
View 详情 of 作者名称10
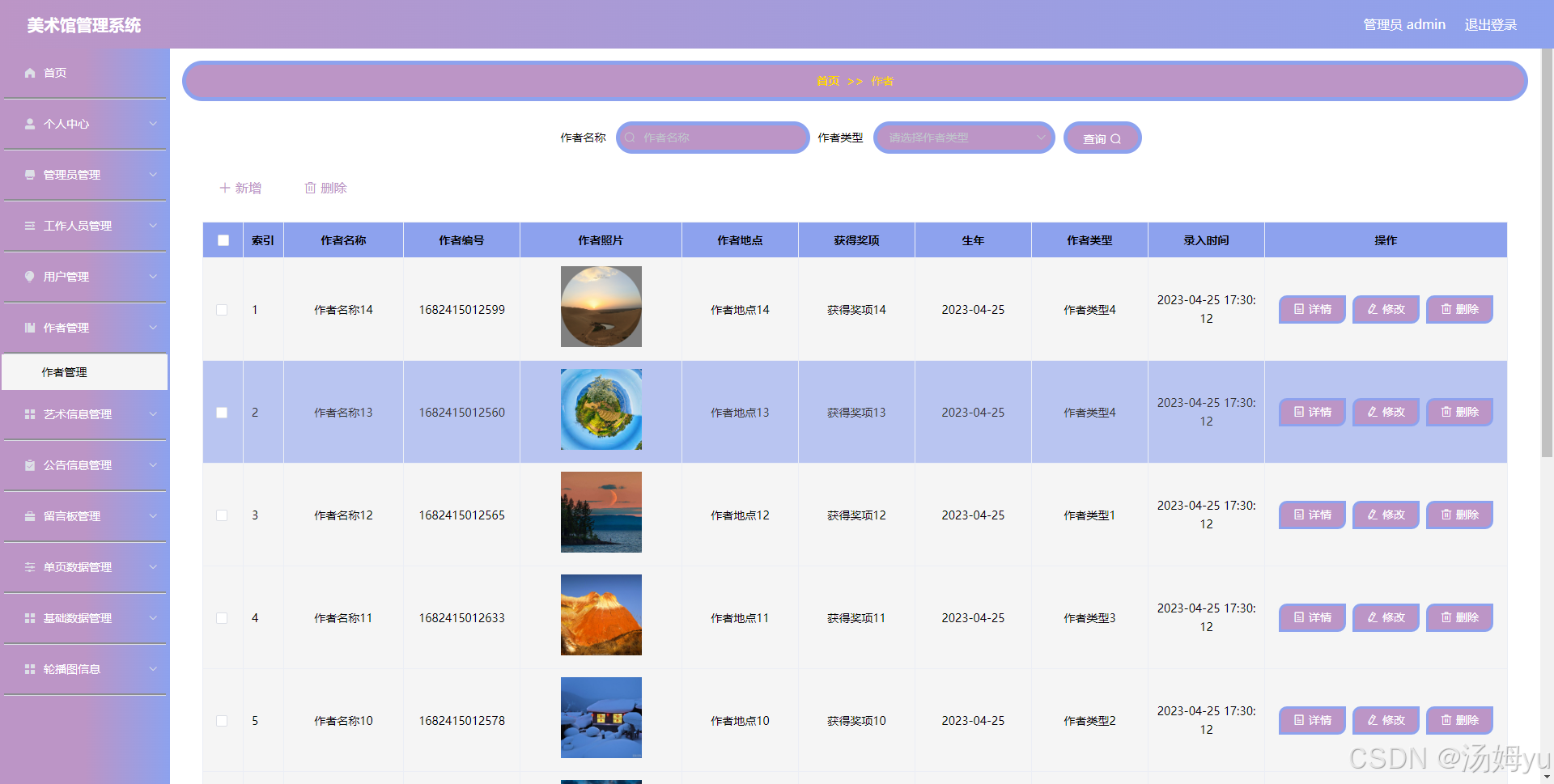click(1312, 720)
